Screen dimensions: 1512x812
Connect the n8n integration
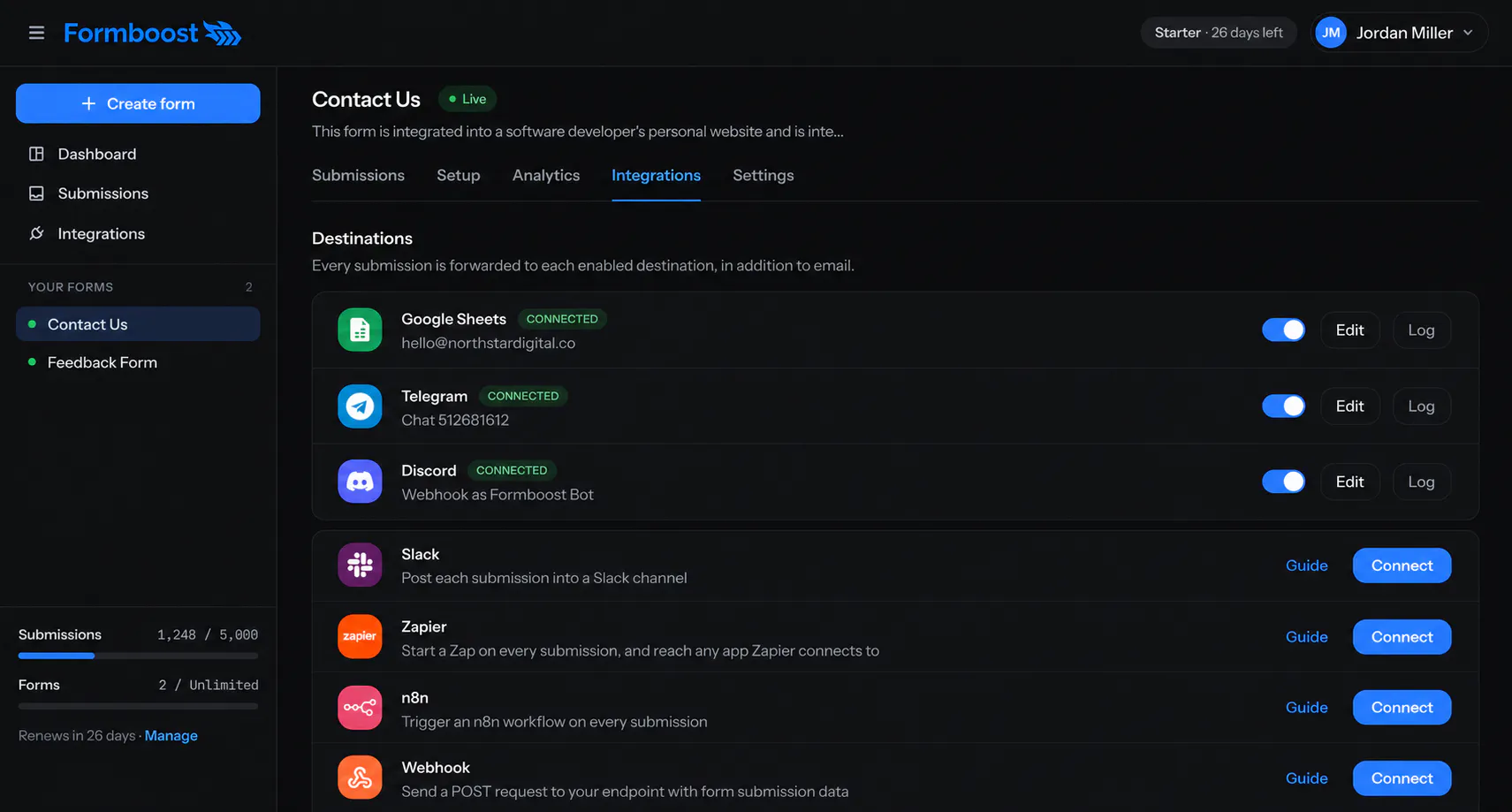click(x=1402, y=708)
